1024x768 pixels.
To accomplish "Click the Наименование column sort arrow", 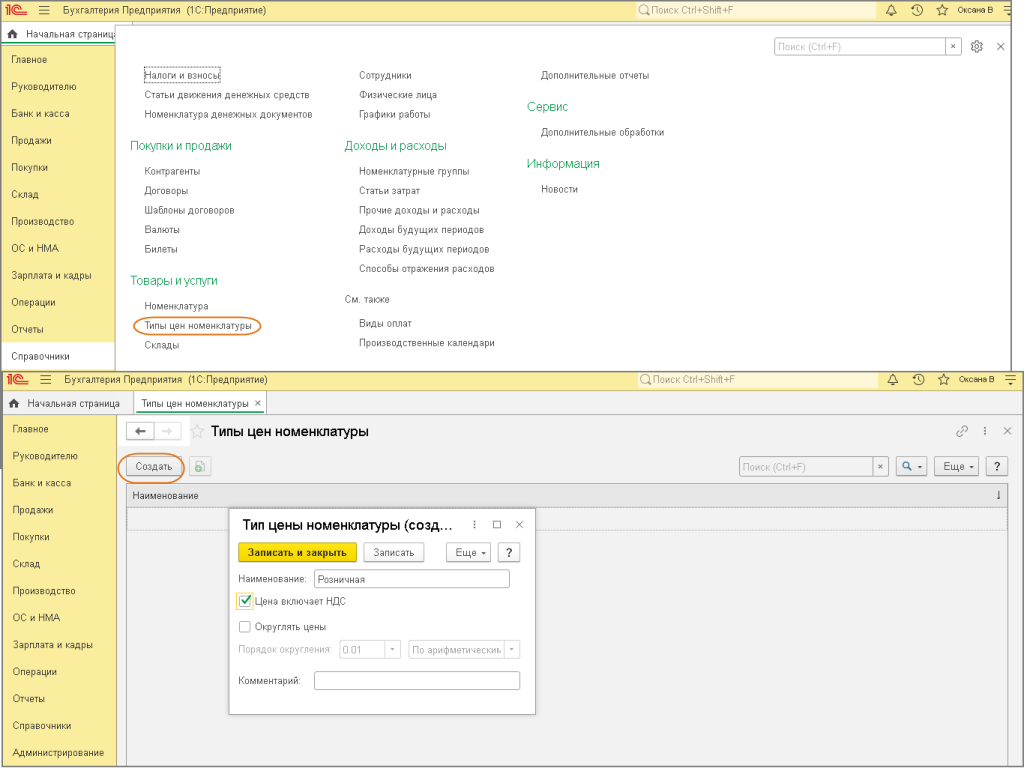I will [998, 496].
